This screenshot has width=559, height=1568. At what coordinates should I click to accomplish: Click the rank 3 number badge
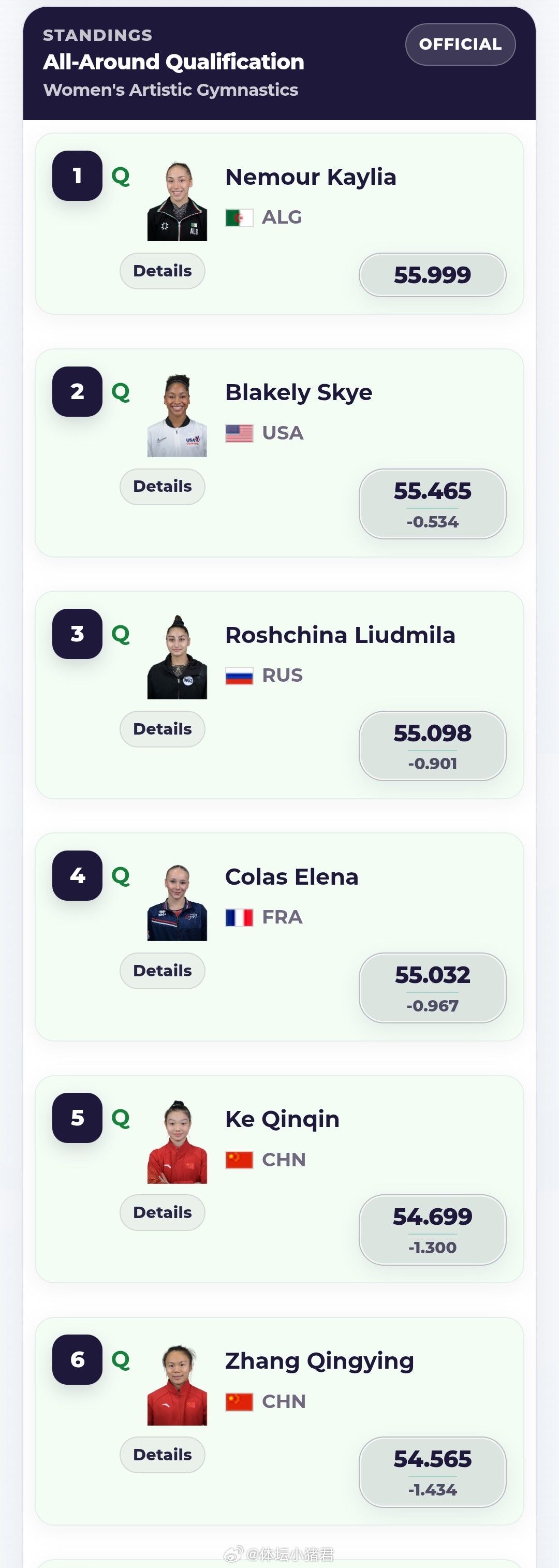tap(77, 634)
